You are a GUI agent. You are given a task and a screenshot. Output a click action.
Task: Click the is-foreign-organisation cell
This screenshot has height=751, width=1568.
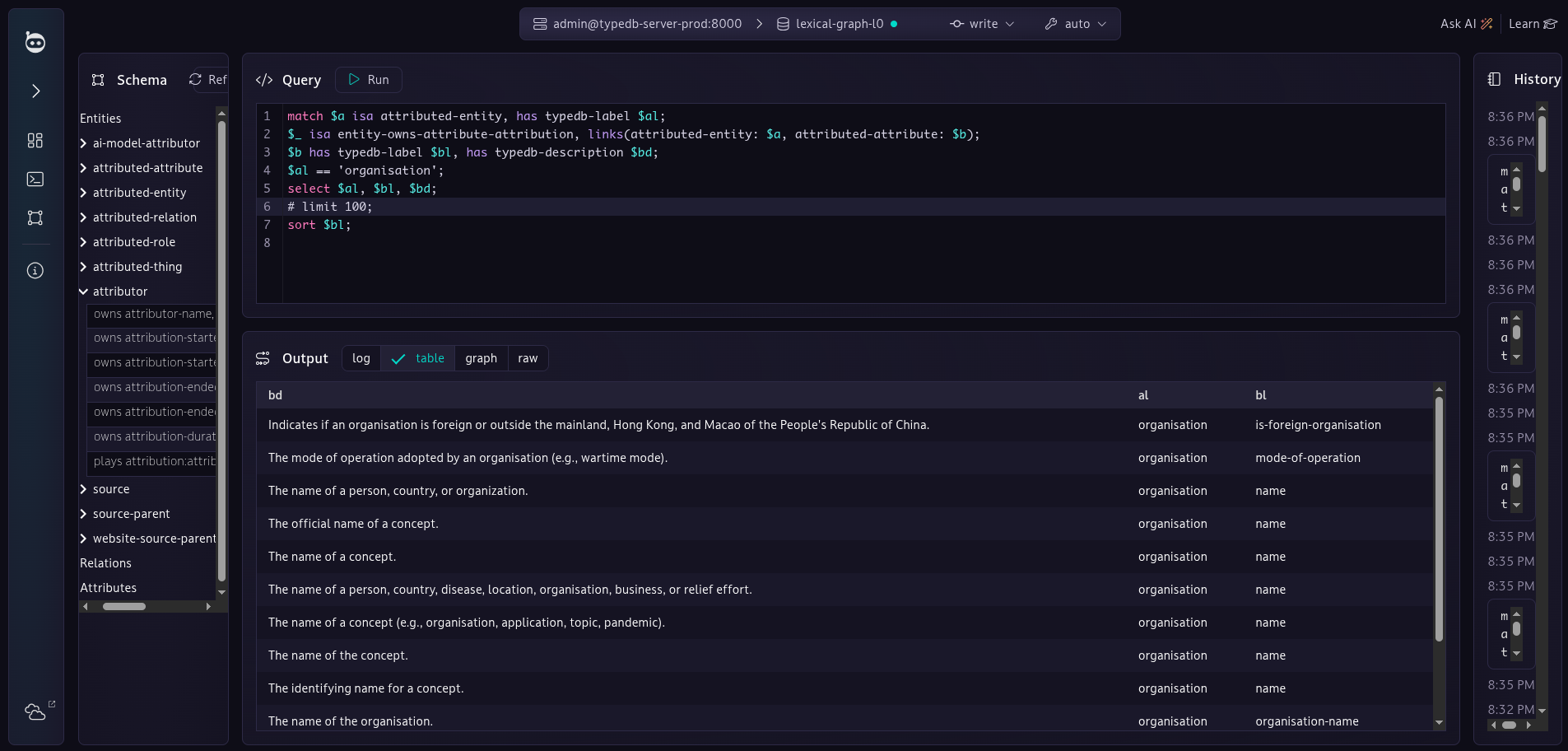(1318, 425)
